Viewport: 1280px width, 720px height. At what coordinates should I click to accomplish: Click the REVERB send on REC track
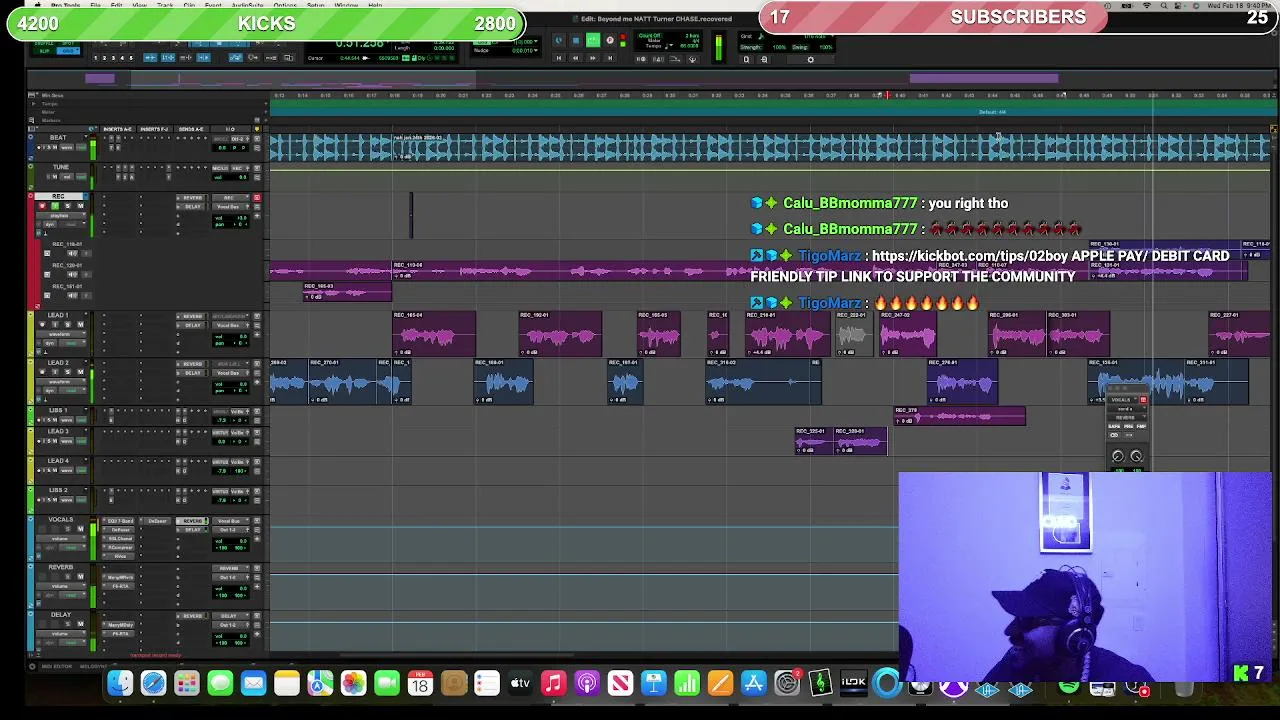[192, 198]
